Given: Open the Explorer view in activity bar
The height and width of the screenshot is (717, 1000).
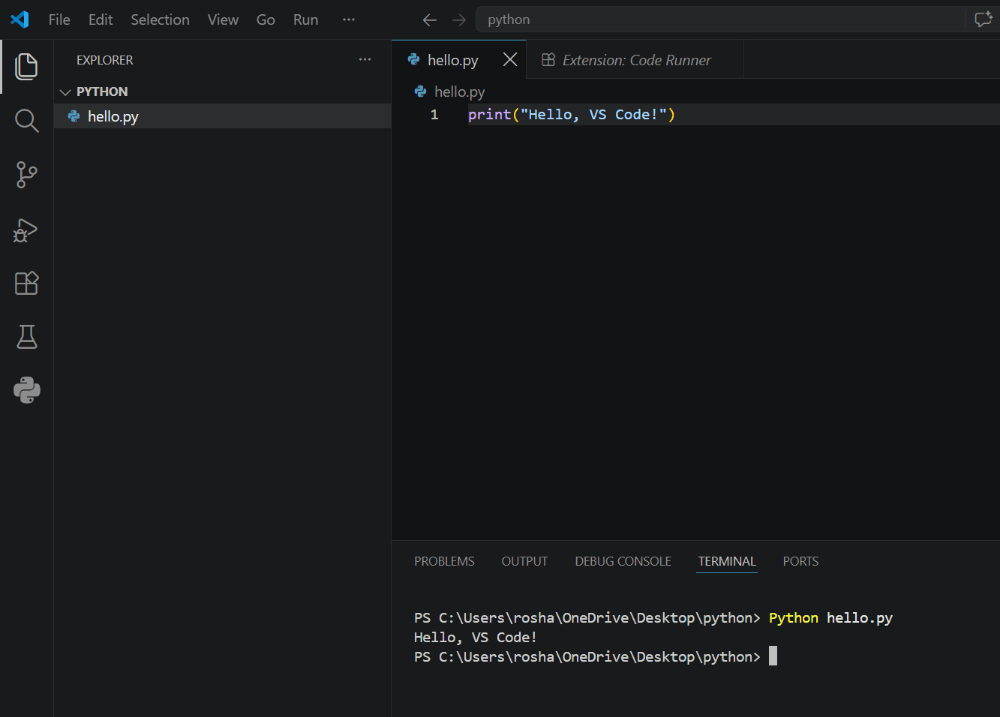Looking at the screenshot, I should (x=26, y=67).
